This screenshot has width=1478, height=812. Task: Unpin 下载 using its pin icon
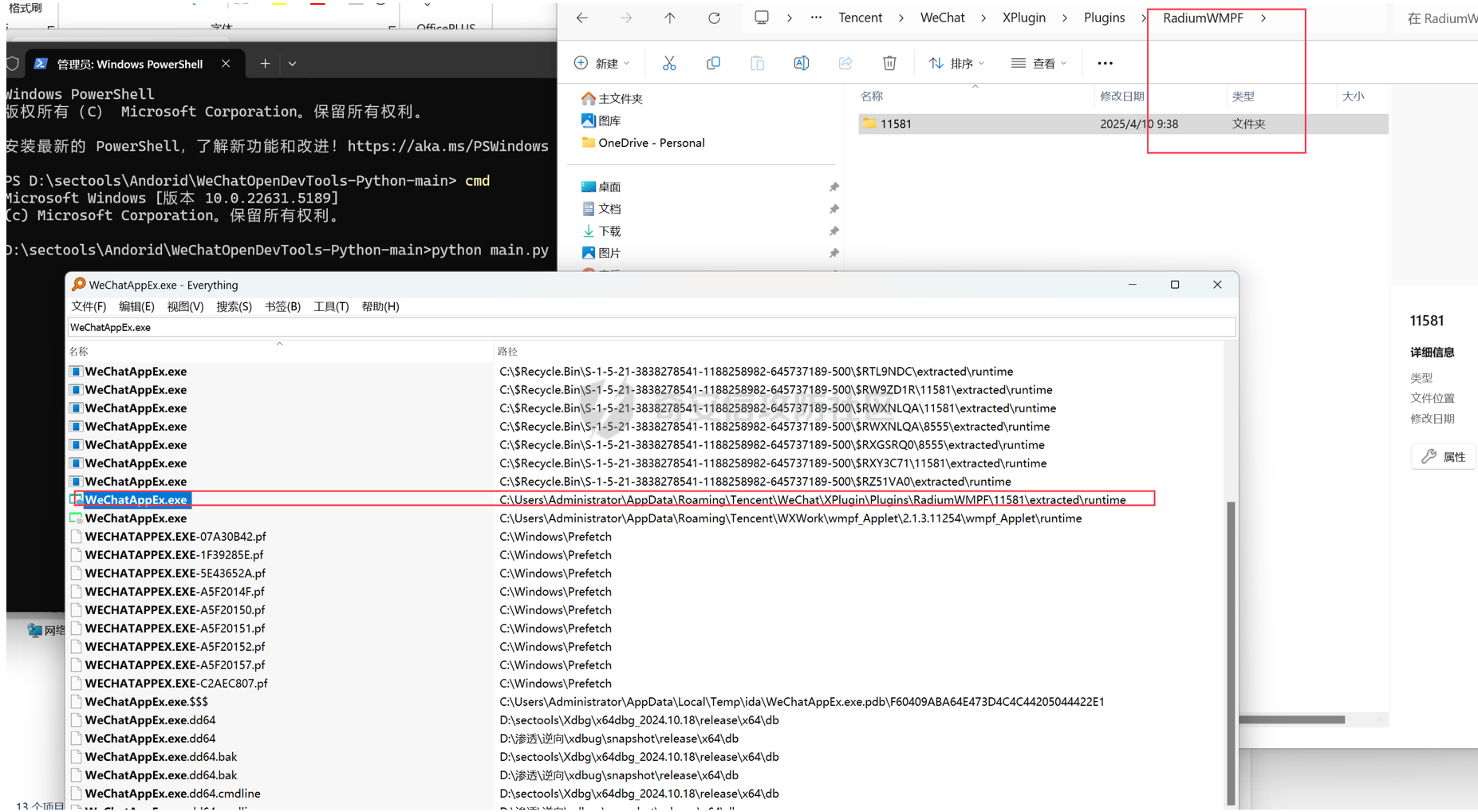coord(834,231)
